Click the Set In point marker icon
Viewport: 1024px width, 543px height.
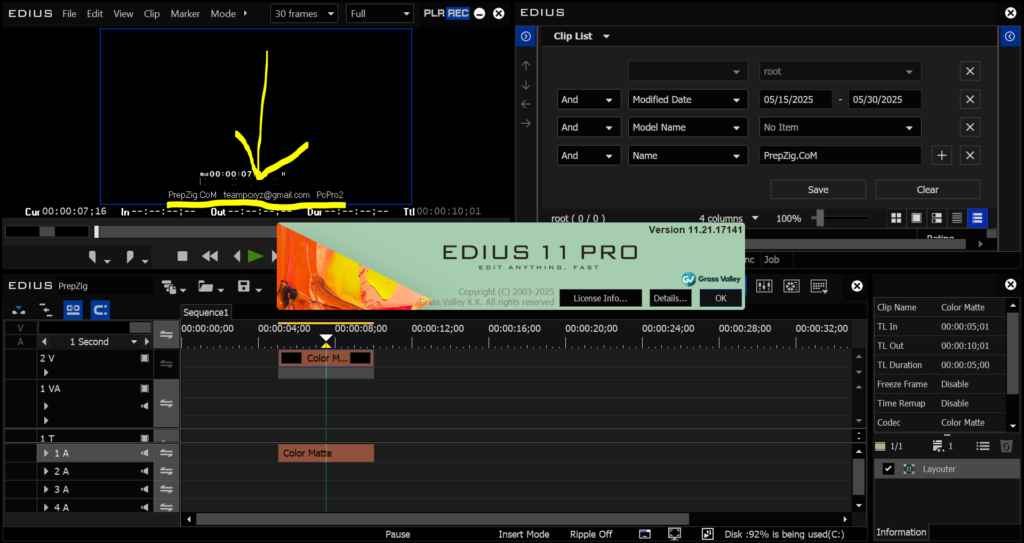[x=93, y=257]
